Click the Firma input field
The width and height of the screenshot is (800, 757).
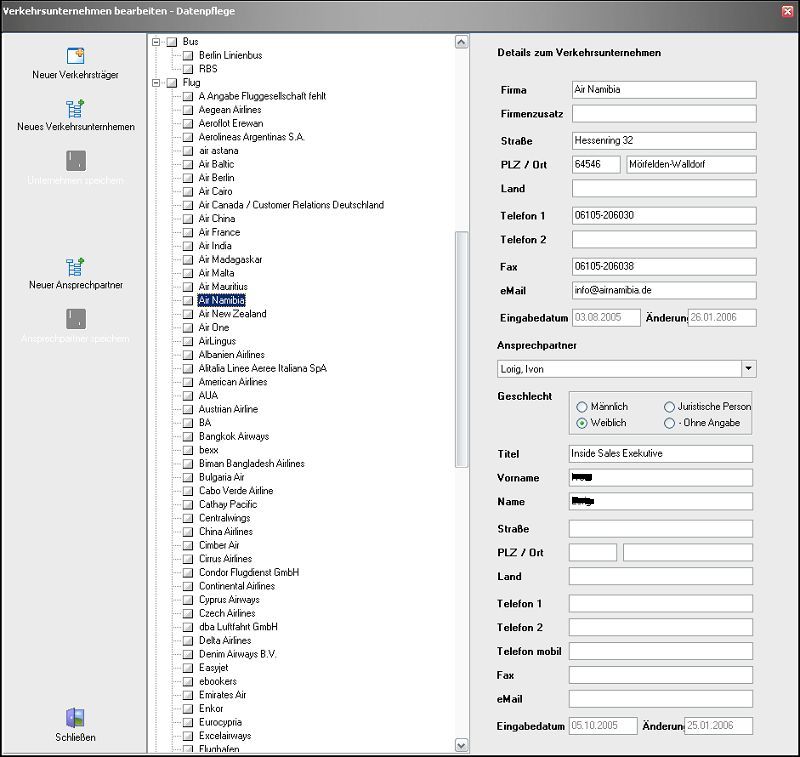[x=664, y=90]
